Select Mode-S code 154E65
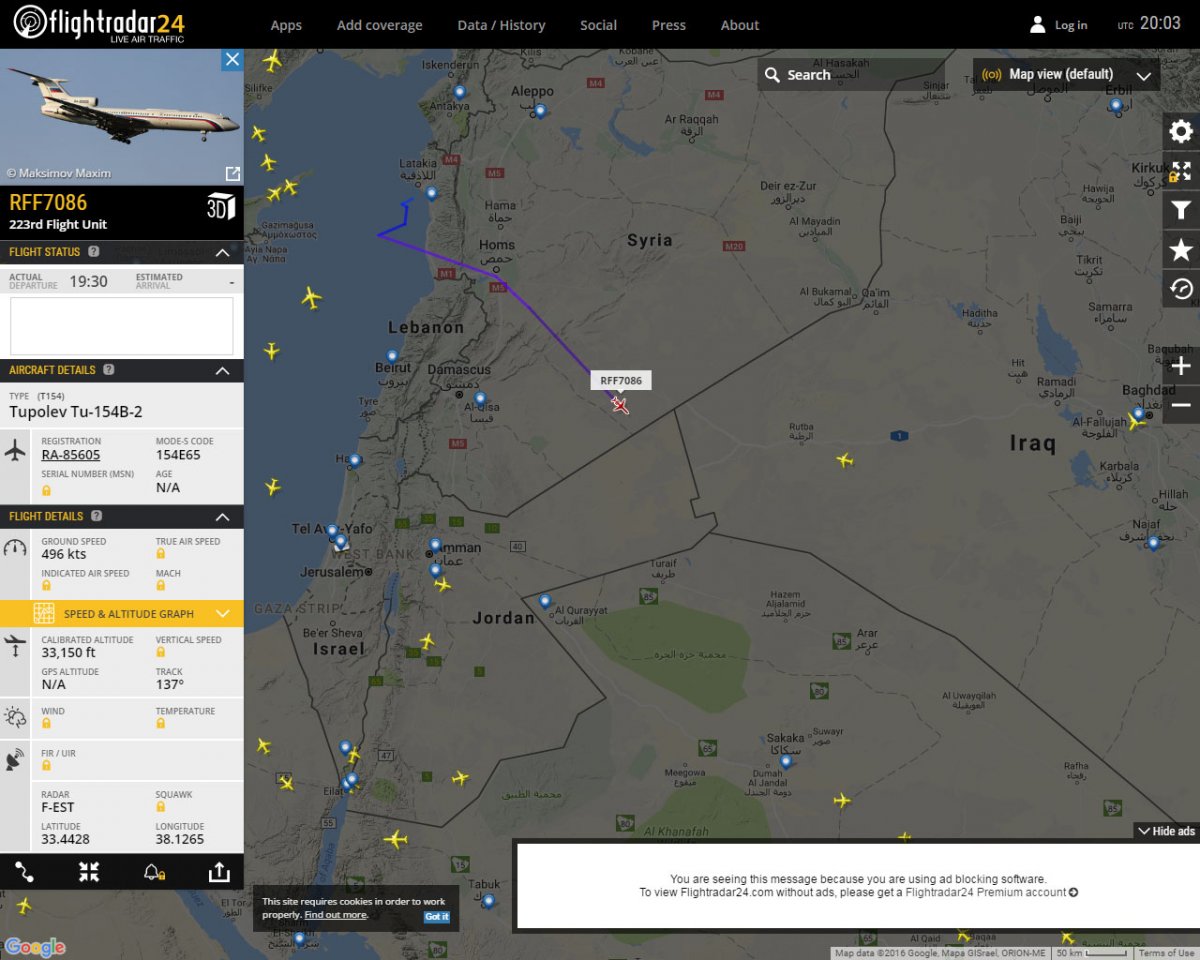Viewport: 1200px width, 960px height. pyautogui.click(x=178, y=455)
